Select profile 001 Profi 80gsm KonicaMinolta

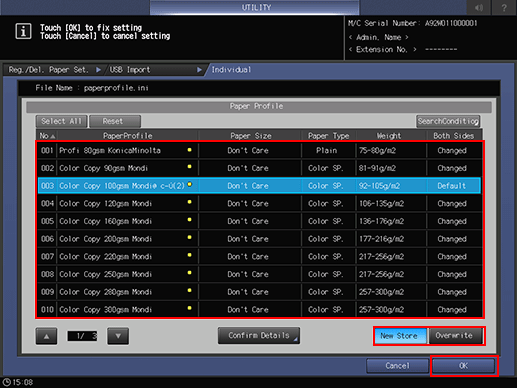click(x=259, y=150)
